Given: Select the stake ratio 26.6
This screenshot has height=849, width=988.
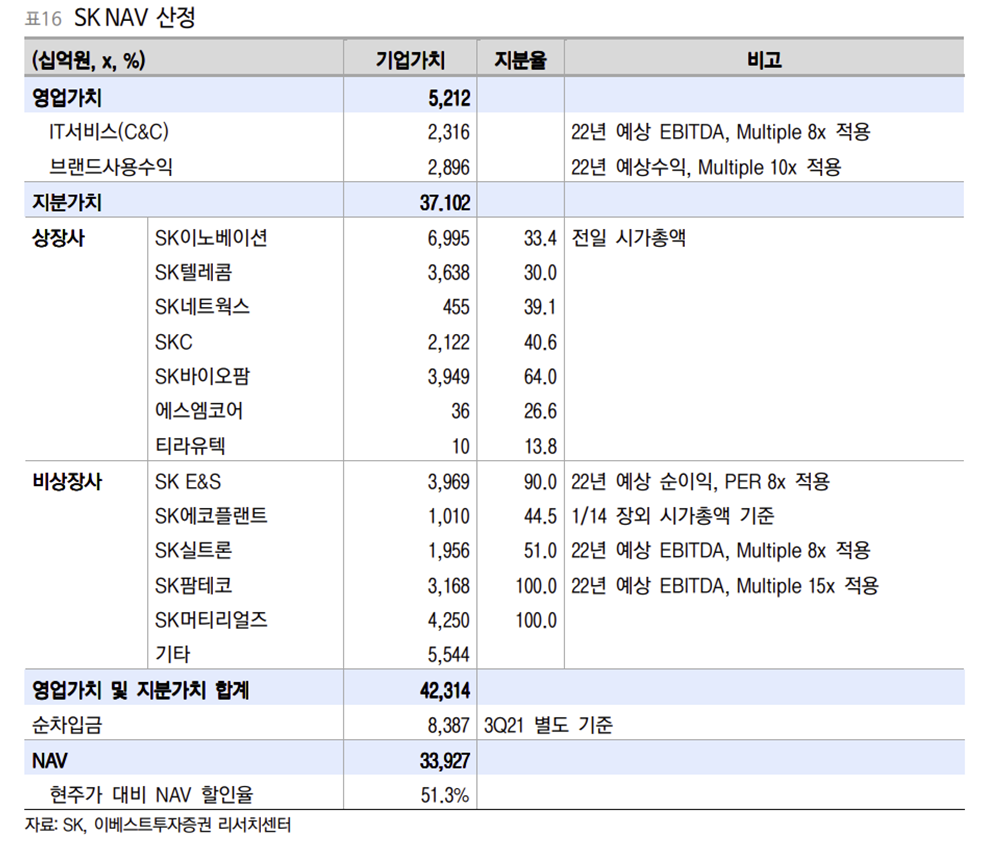Looking at the screenshot, I should [x=540, y=412].
